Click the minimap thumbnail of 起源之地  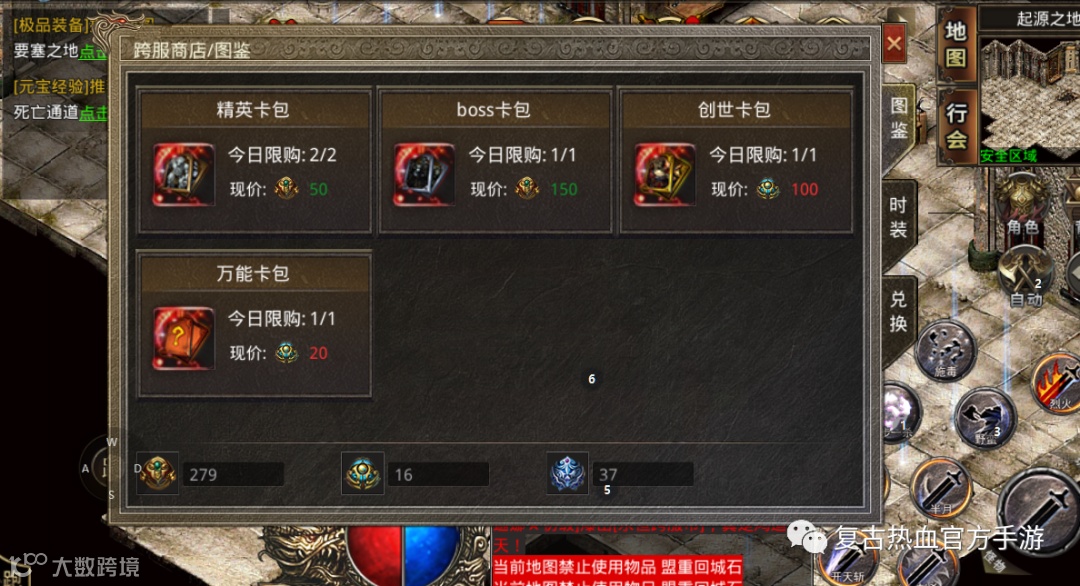[1030, 94]
